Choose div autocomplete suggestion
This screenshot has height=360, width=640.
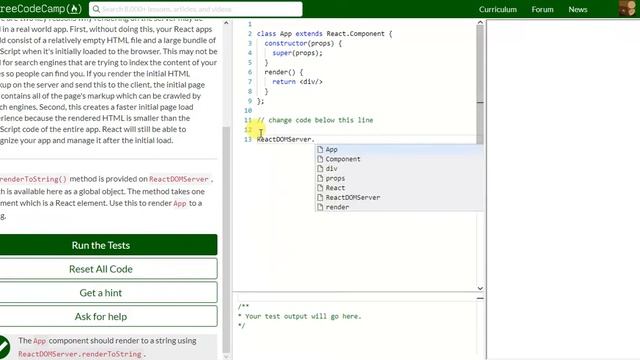coord(399,169)
